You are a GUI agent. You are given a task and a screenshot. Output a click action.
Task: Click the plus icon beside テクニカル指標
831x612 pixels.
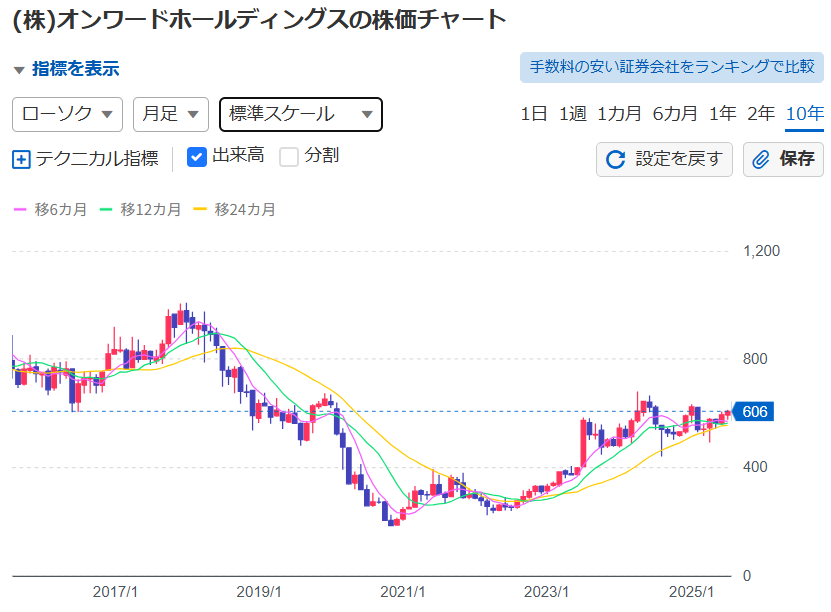coord(21,159)
